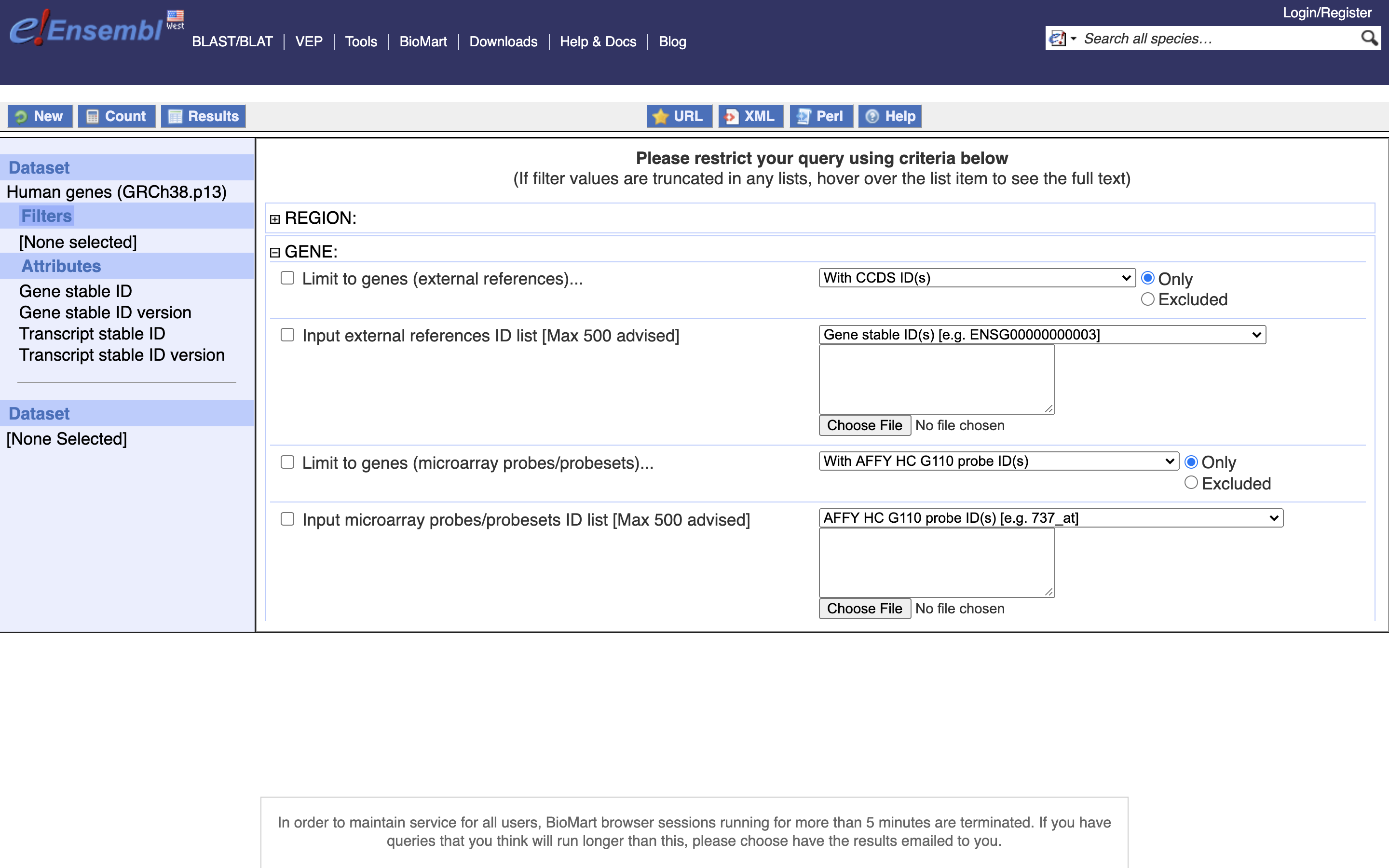Click the XML export button

coord(750,117)
